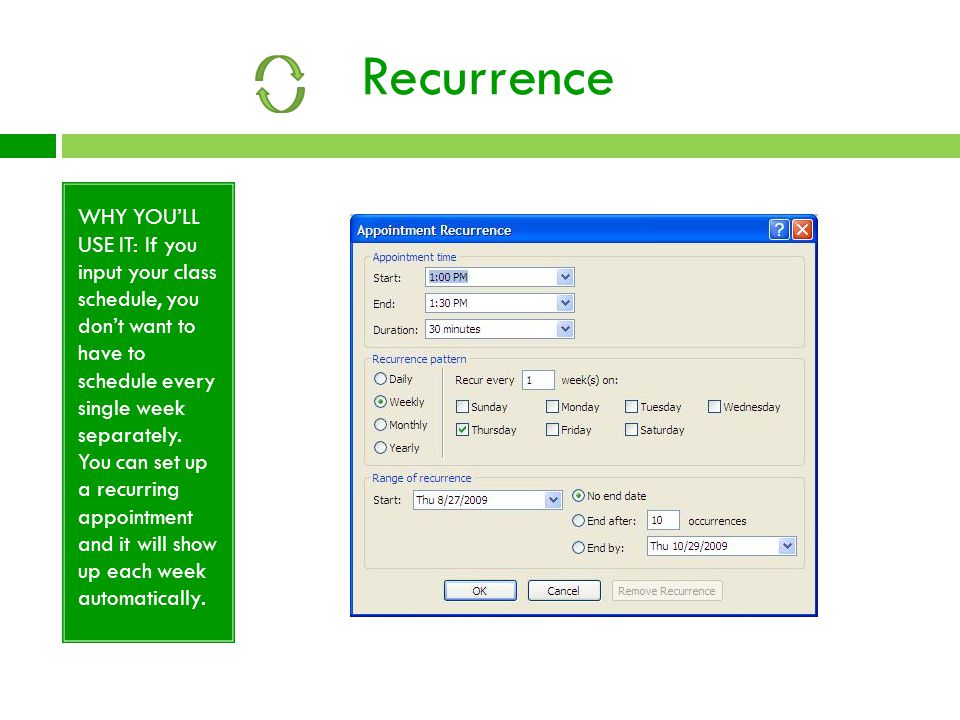Image resolution: width=960 pixels, height=720 pixels.
Task: Expand the Duration dropdown showing 30 minutes
Action: point(565,329)
